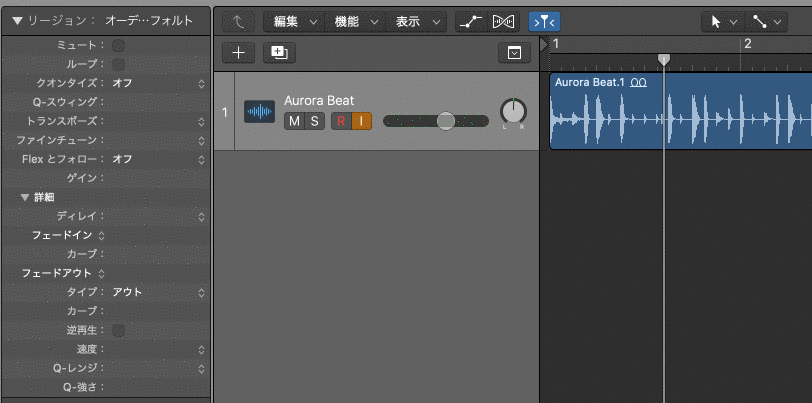Enable the 逆再生 checkbox
Viewport: 812px width, 403px height.
click(119, 330)
